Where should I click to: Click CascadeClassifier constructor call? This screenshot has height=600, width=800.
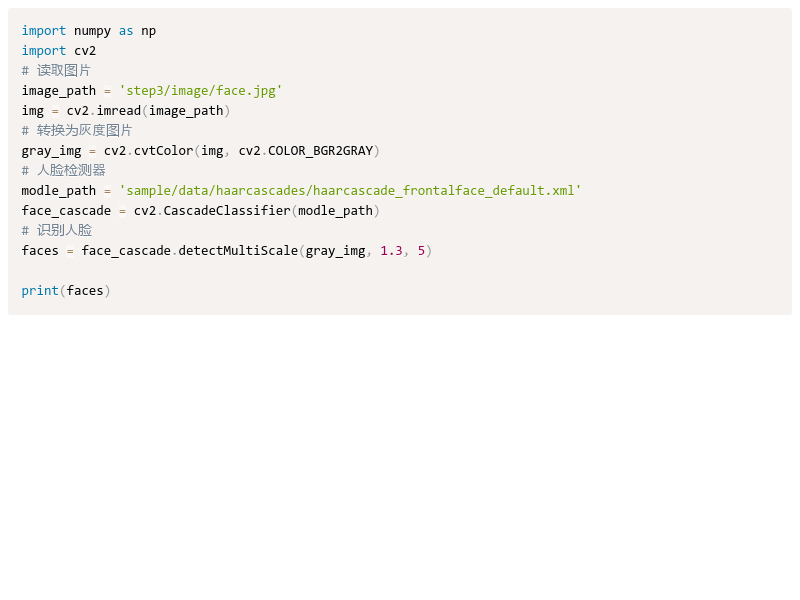(x=227, y=211)
